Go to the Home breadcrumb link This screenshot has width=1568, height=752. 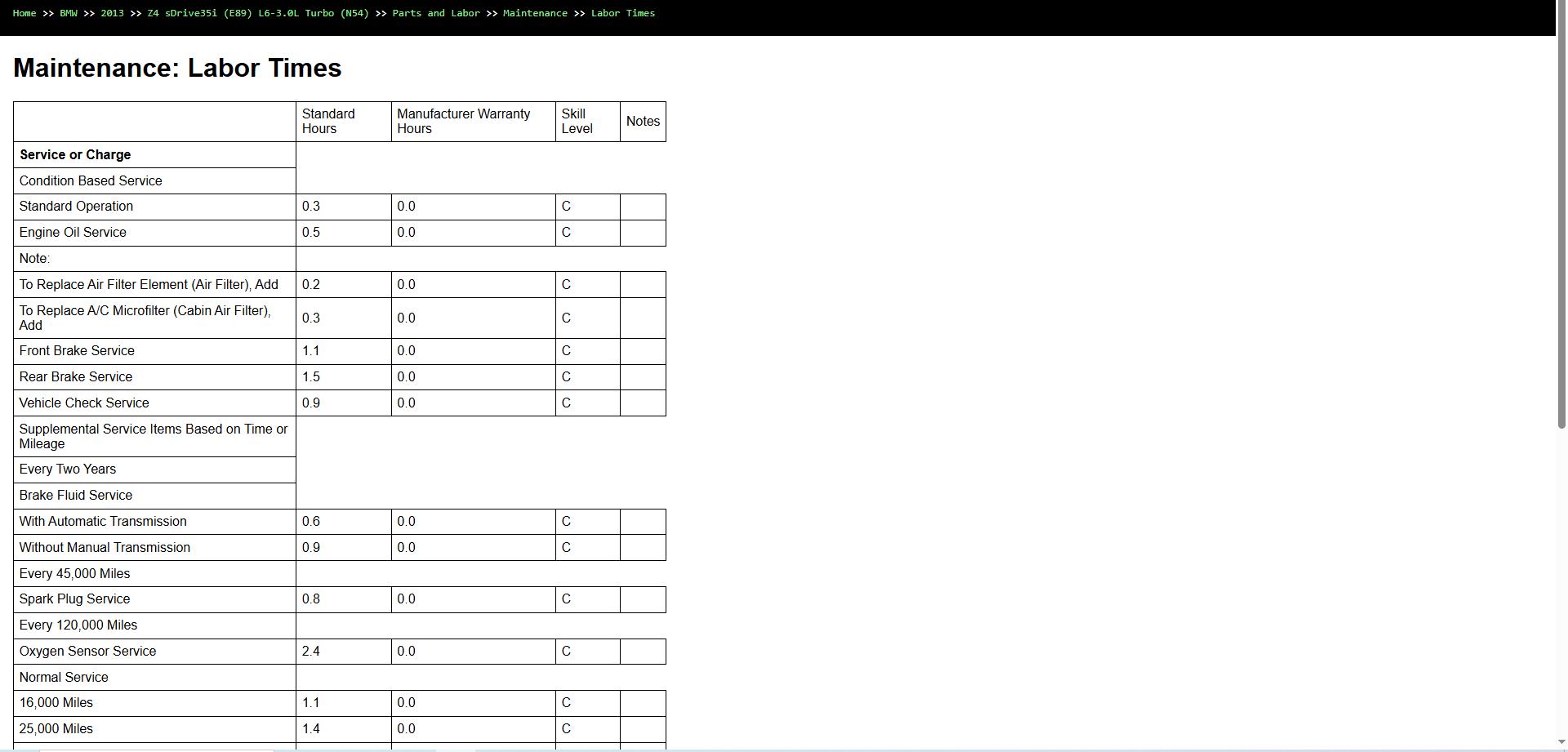tap(24, 13)
